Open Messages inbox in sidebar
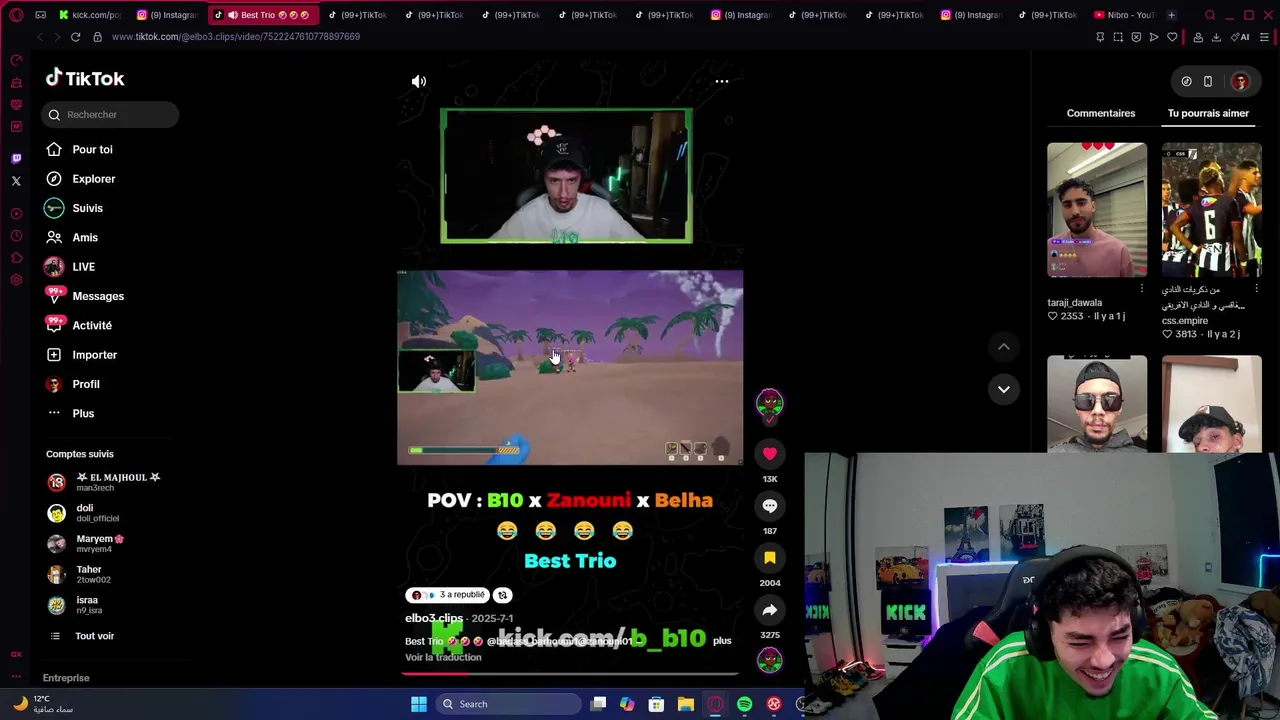 [97, 296]
